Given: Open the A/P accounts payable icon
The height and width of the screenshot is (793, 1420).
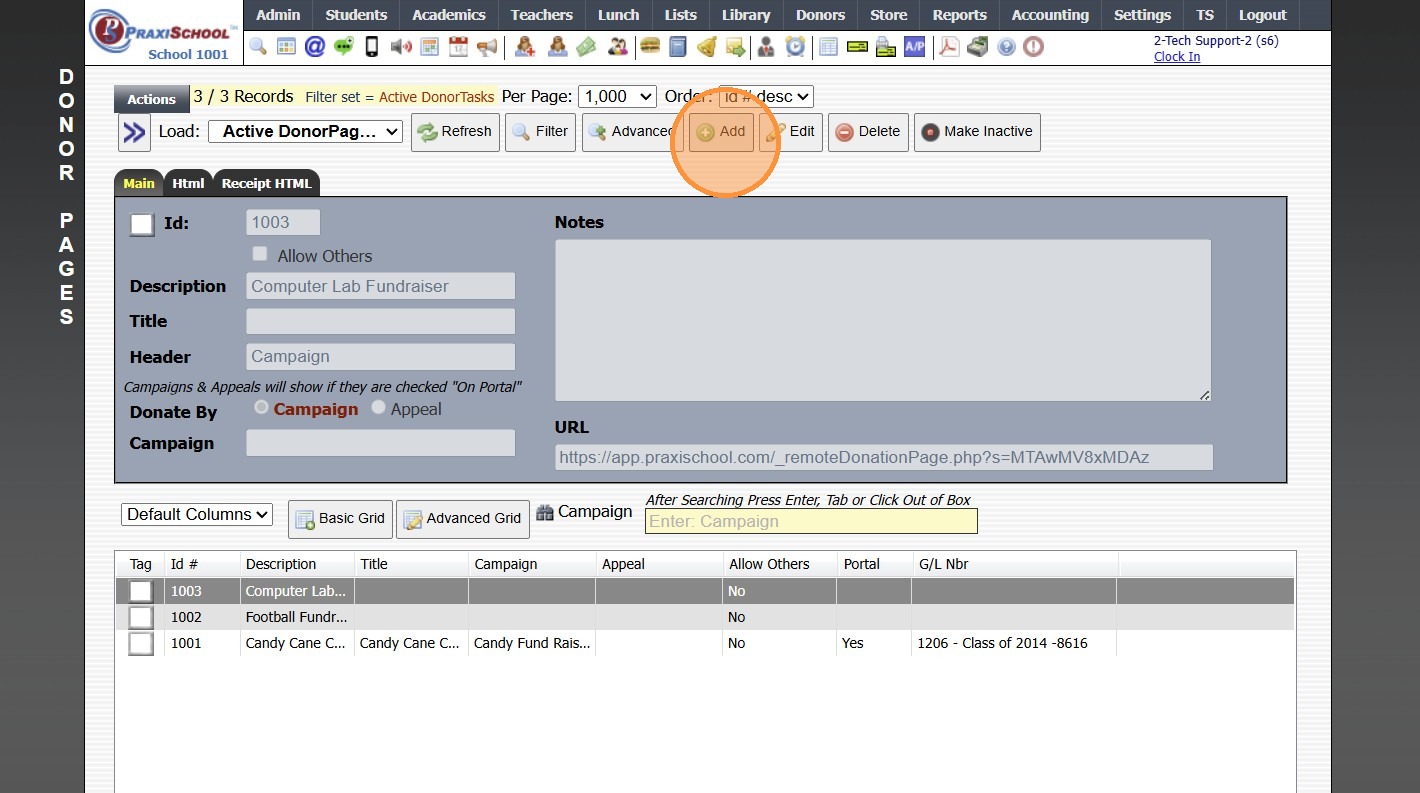Looking at the screenshot, I should click(914, 46).
